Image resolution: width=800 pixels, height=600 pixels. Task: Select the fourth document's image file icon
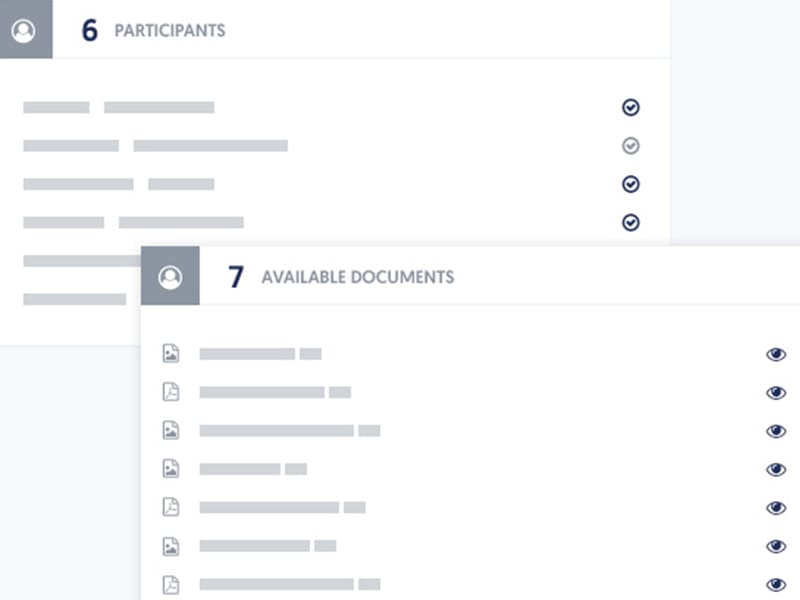(171, 468)
